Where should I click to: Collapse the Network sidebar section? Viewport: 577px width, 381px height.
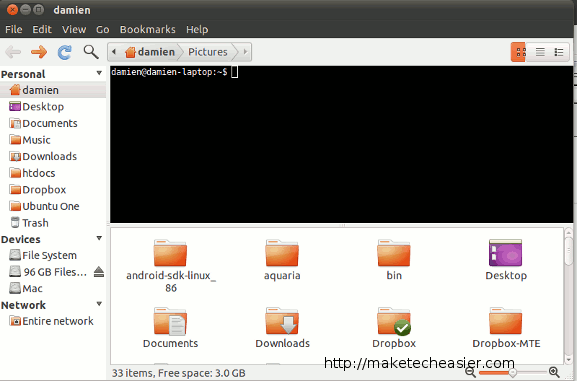coord(99,304)
